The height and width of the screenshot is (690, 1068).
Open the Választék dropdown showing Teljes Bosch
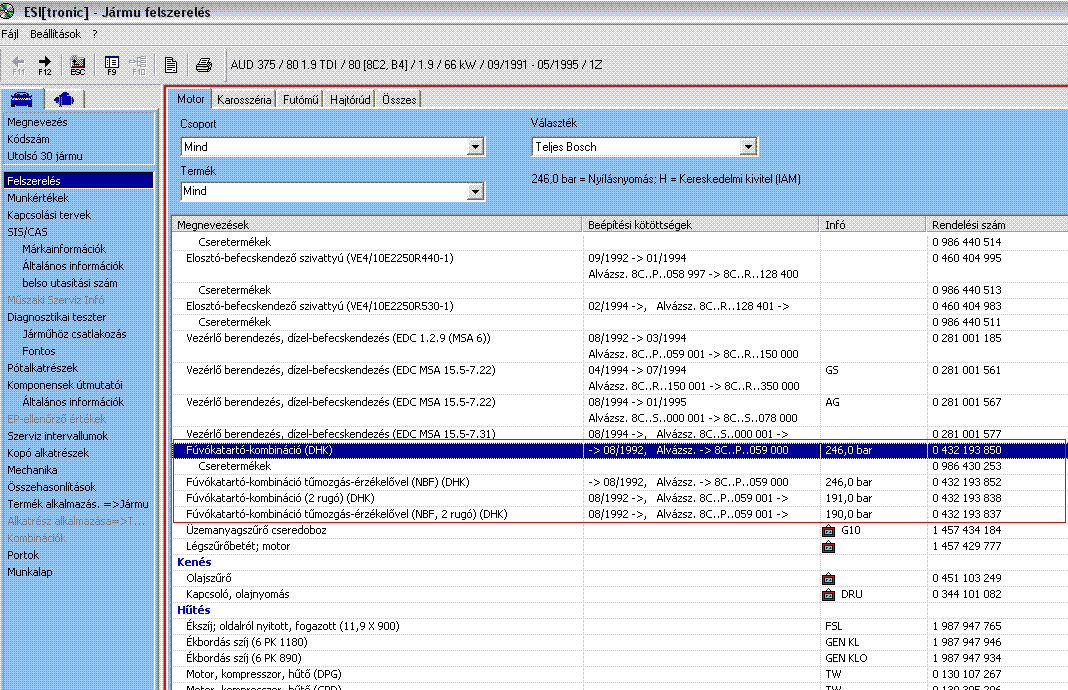749,146
